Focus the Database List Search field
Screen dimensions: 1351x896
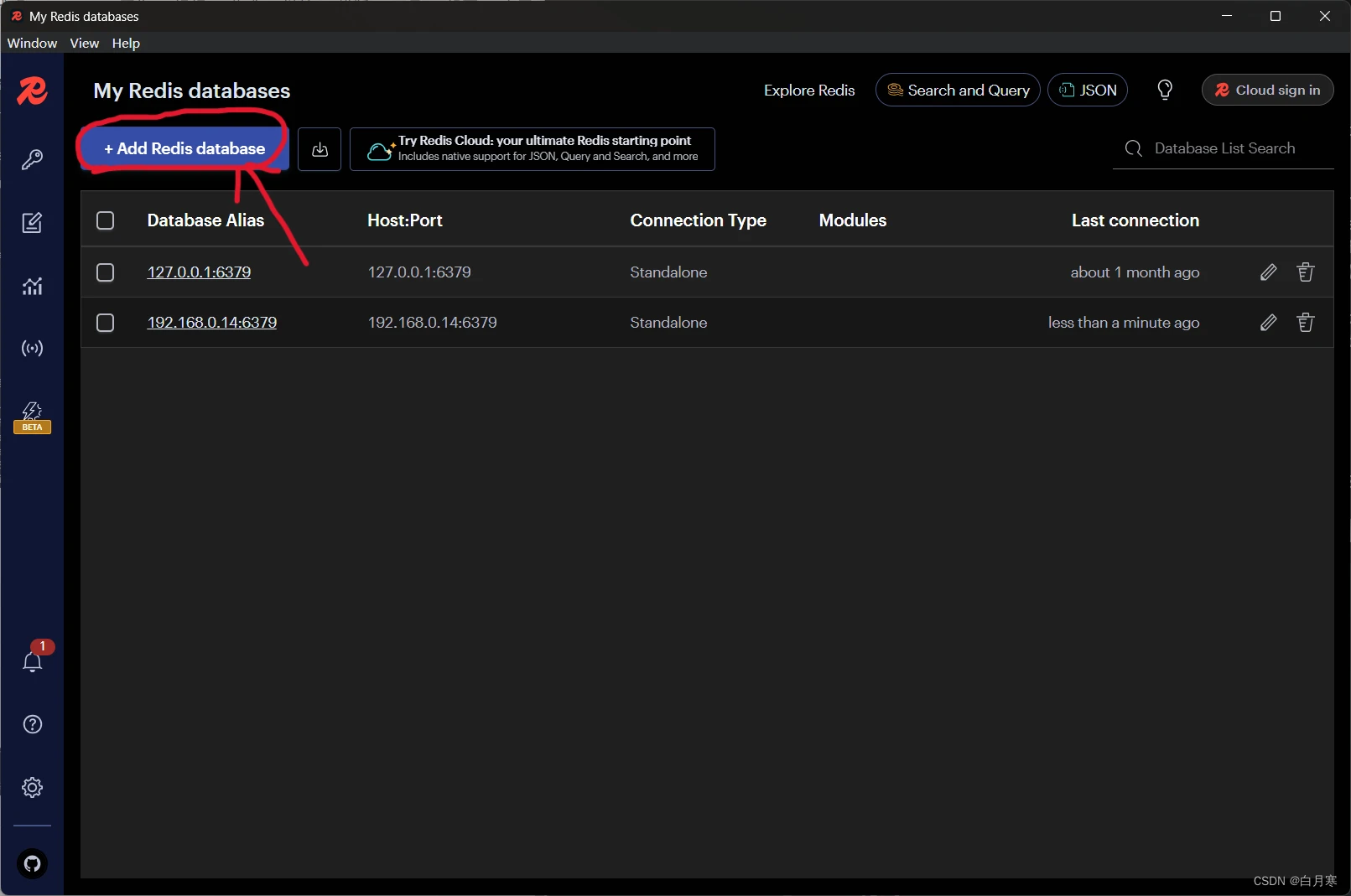pyautogui.click(x=1224, y=148)
